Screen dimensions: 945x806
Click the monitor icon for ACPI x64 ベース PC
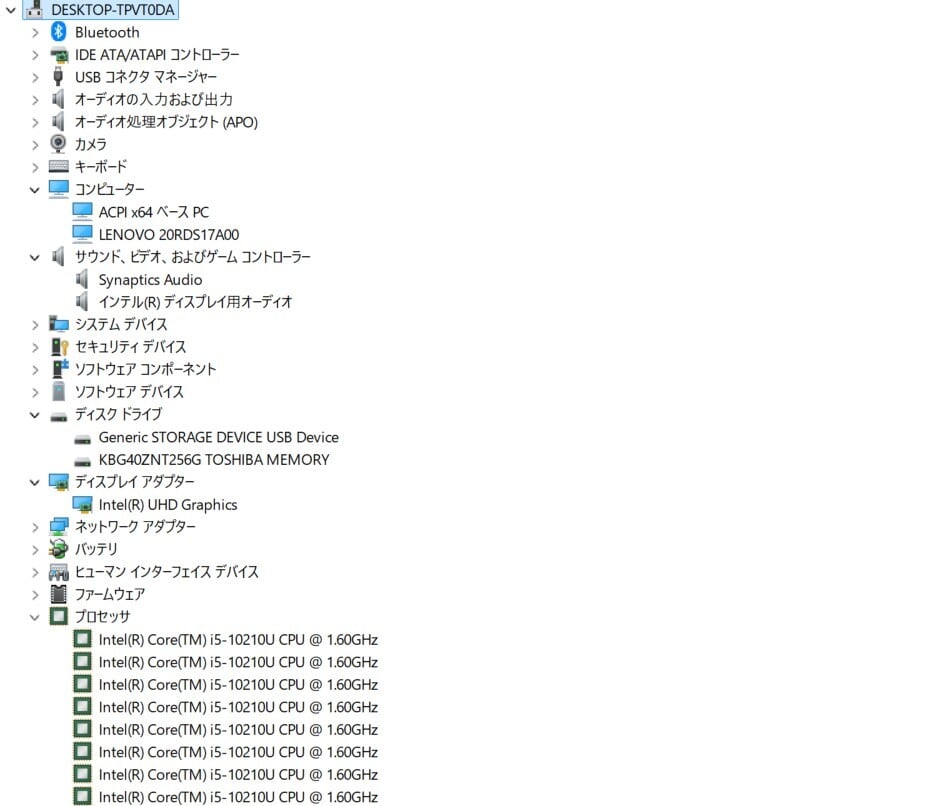point(83,211)
